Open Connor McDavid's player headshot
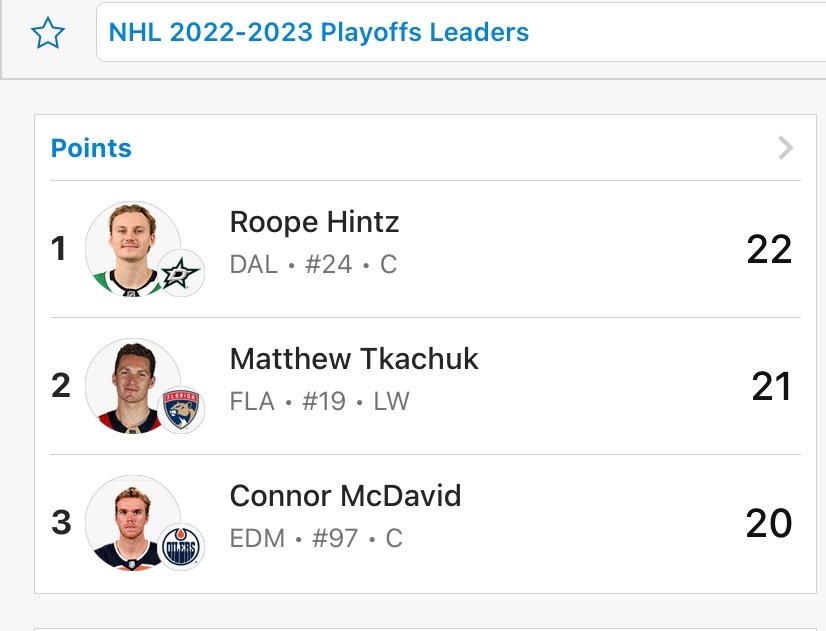 point(130,520)
